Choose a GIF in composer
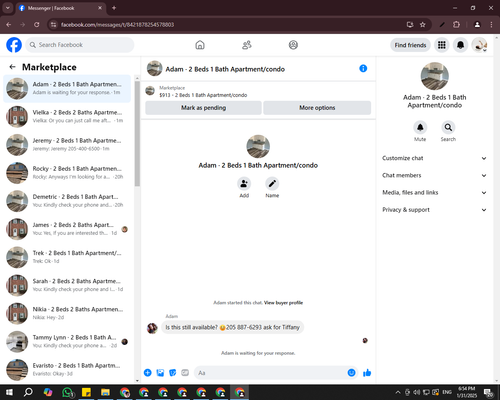This screenshot has height=400, width=500. pos(185,373)
